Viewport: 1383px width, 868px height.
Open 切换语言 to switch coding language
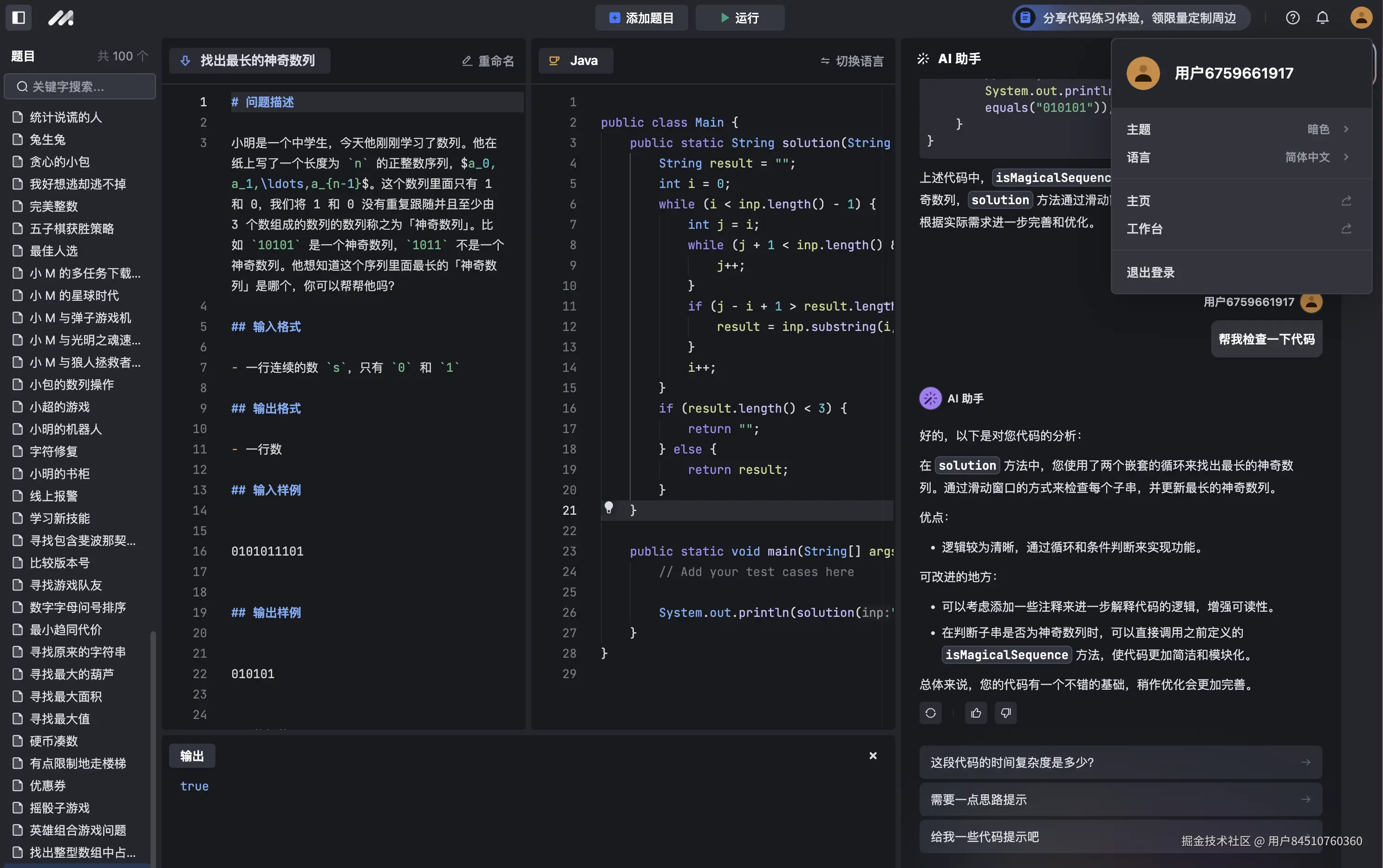coord(852,61)
